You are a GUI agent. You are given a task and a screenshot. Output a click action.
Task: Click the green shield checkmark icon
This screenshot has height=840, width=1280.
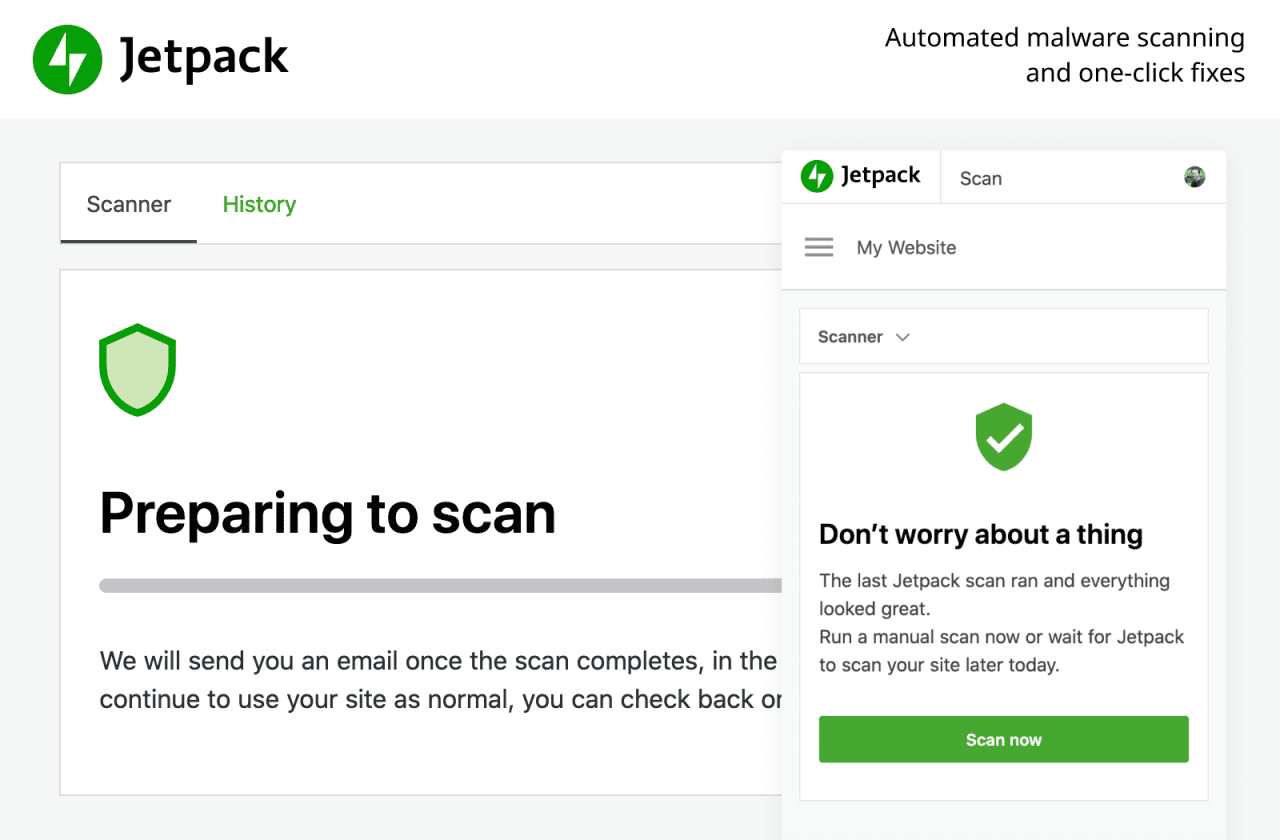(1004, 437)
